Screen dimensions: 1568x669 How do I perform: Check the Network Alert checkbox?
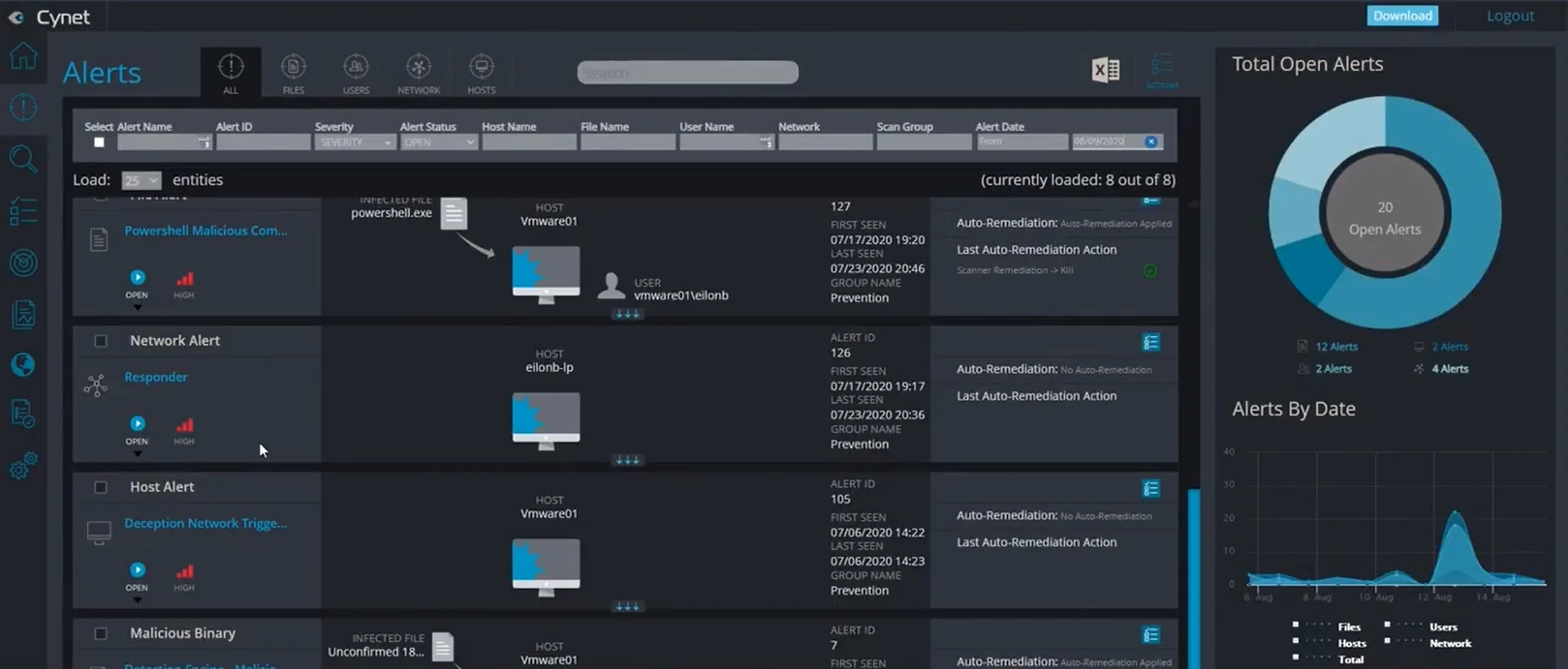(x=101, y=341)
